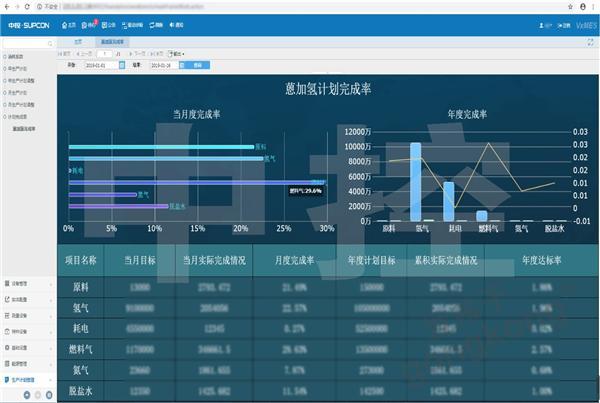Select first tree item under sidebar search

click(x=13, y=57)
